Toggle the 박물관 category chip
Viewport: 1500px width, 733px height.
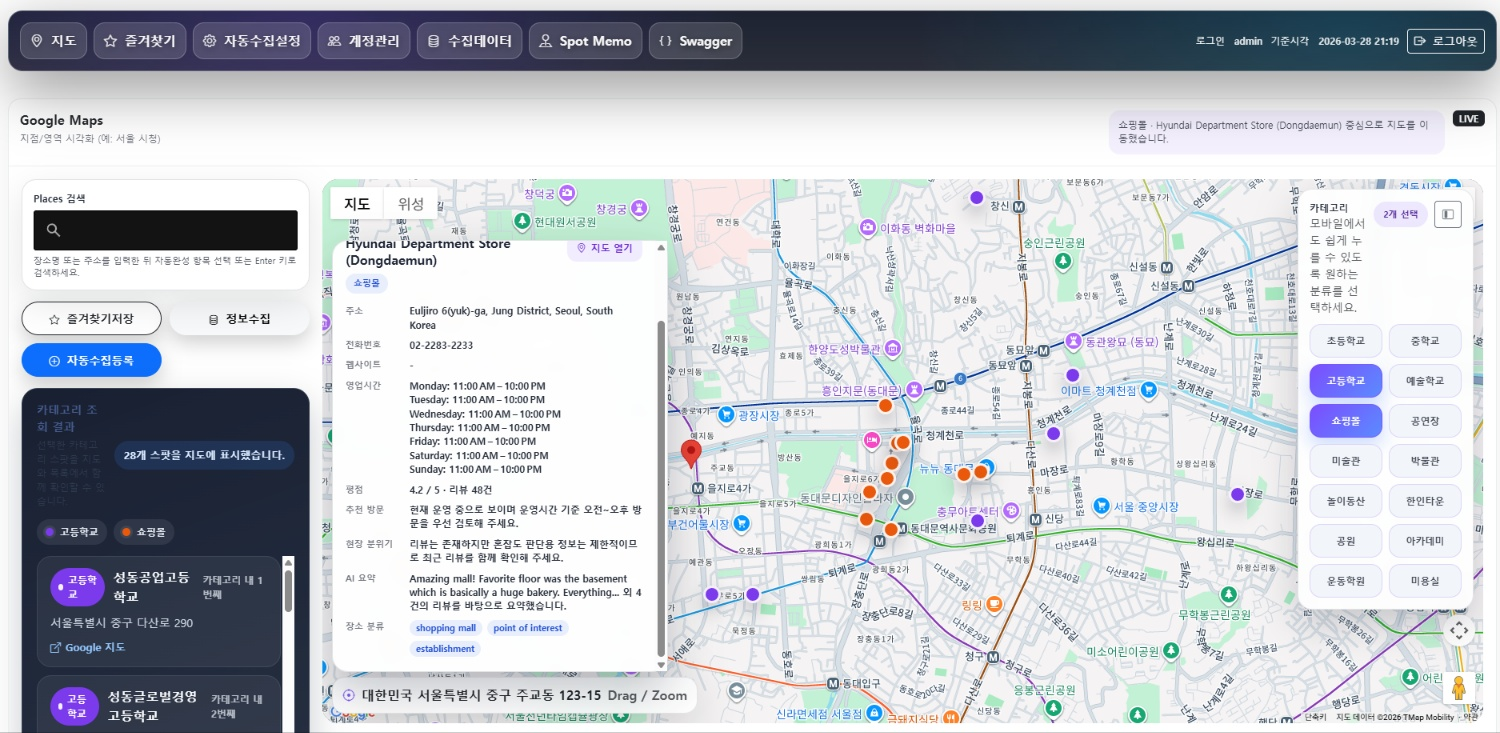1426,461
